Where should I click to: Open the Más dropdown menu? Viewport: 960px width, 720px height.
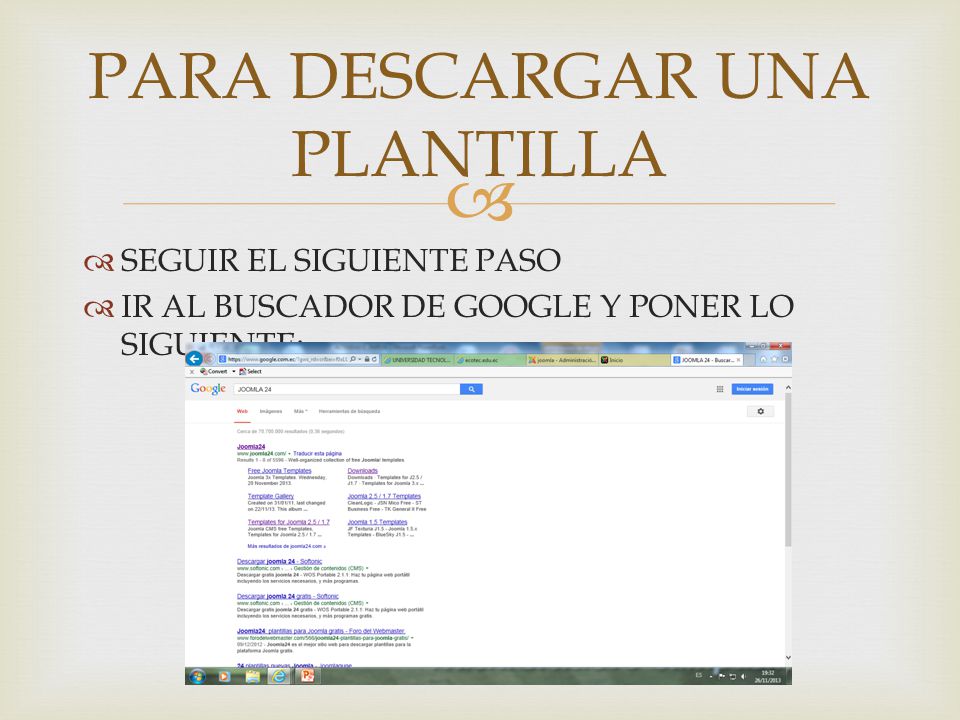click(301, 411)
